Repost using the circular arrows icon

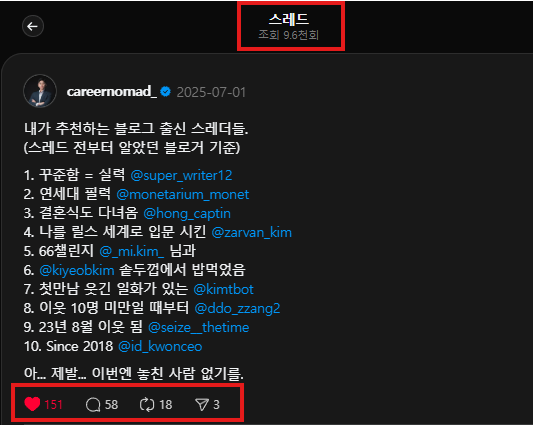(147, 405)
